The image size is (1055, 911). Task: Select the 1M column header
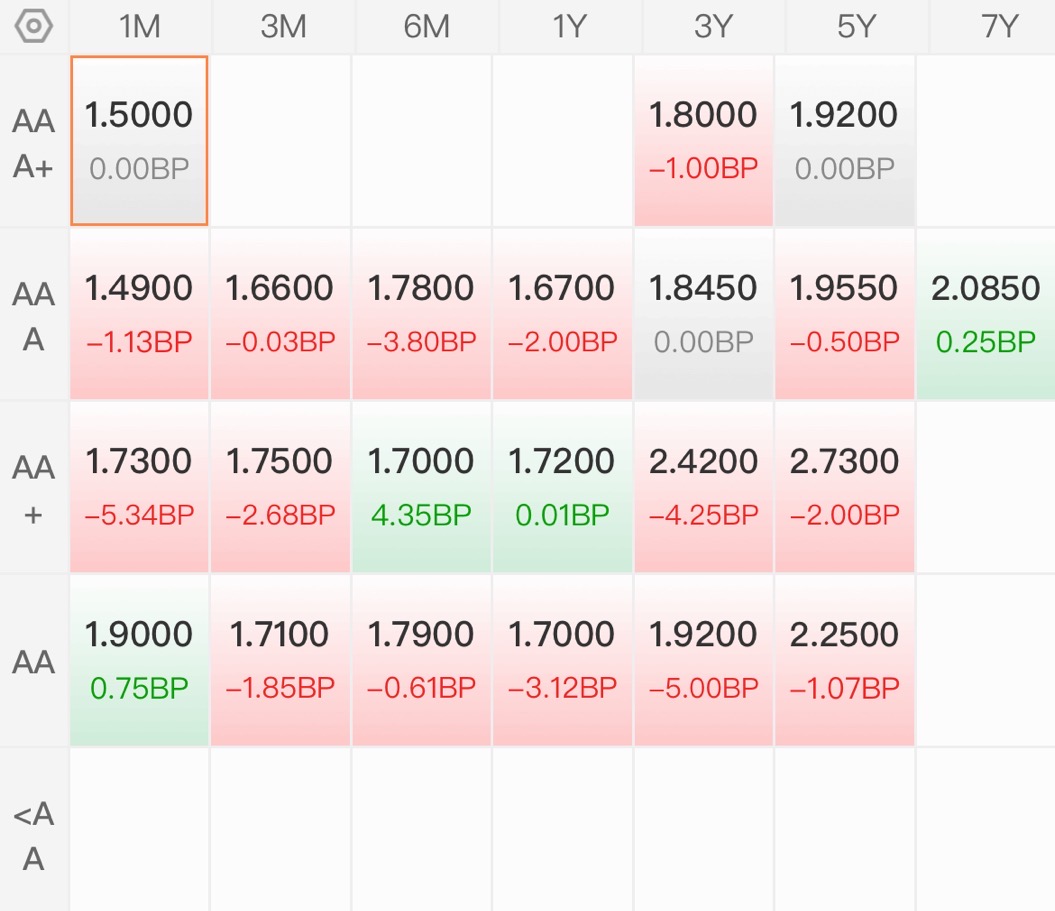click(139, 27)
